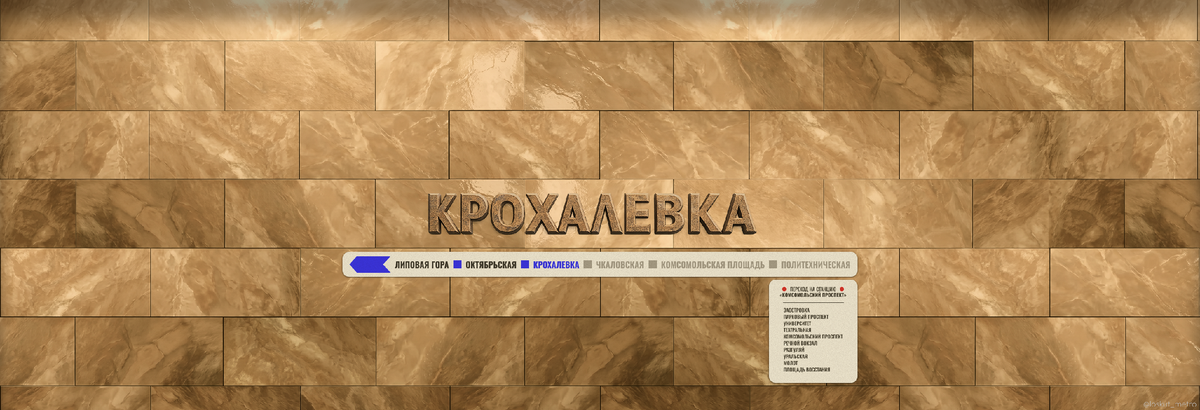Select Комсомольская Площадь on the line strip
1200x410 pixels.
pyautogui.click(x=712, y=265)
